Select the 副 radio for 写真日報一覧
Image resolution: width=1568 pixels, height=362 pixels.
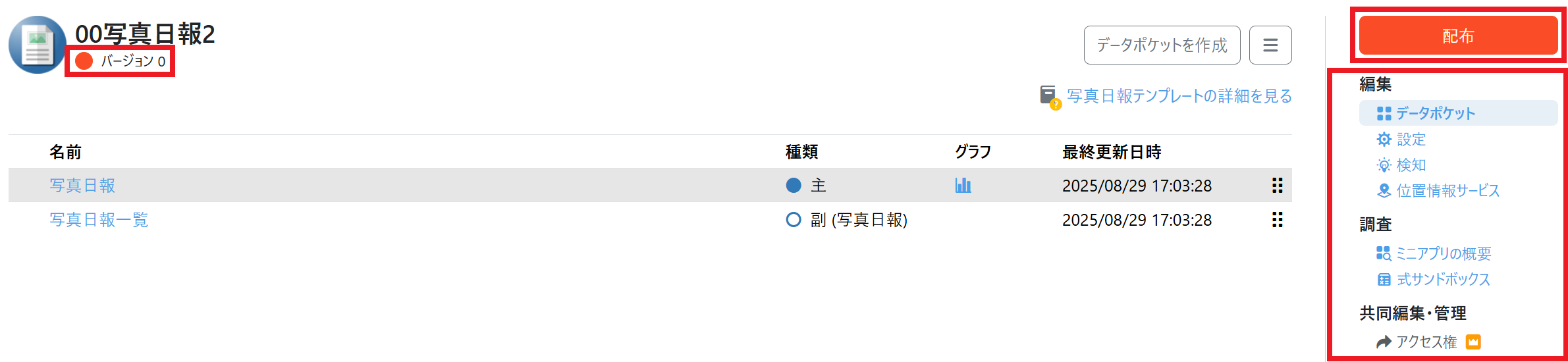[x=794, y=220]
